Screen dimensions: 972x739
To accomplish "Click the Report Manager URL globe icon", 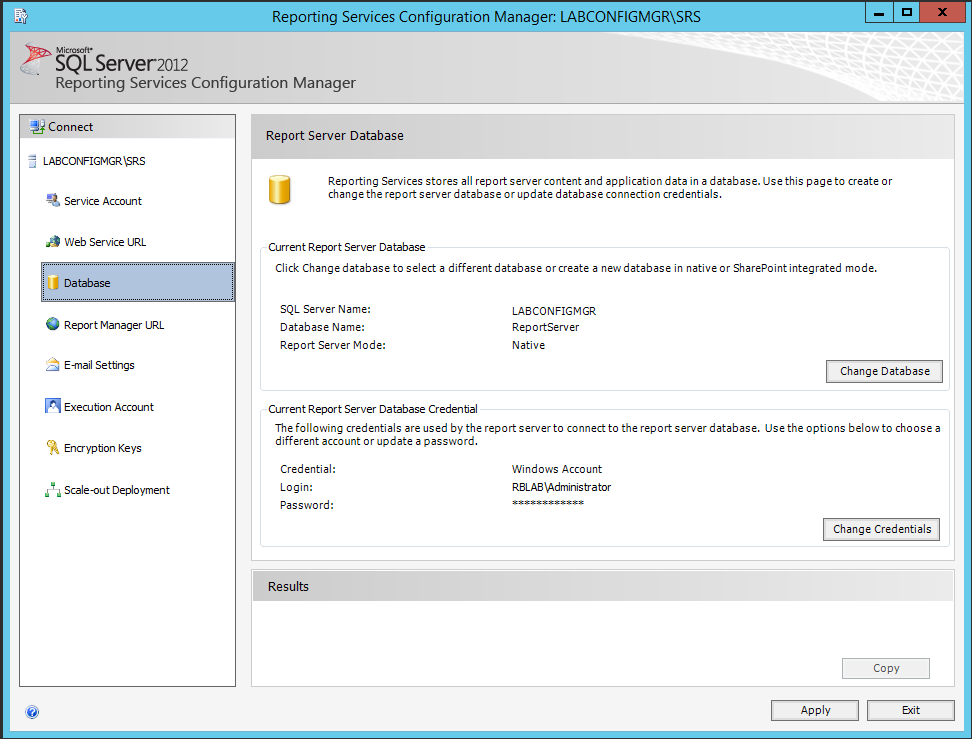I will click(53, 324).
